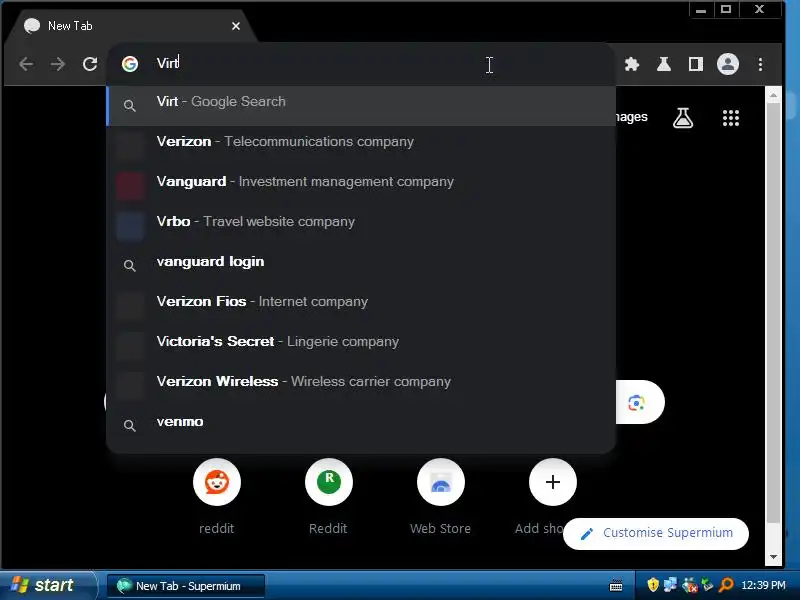The image size is (800, 600).
Task: Close the New Tab tab
Action: click(236, 26)
